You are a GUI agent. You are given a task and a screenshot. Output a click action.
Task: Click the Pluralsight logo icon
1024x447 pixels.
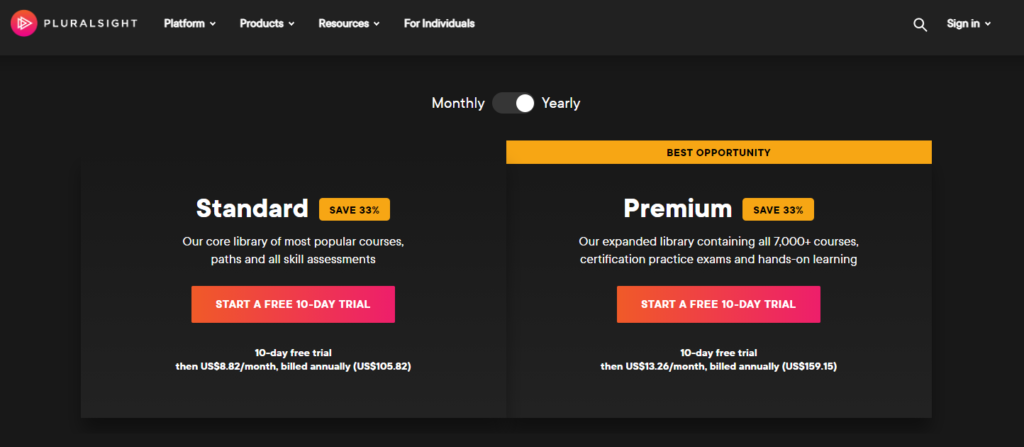click(x=23, y=23)
